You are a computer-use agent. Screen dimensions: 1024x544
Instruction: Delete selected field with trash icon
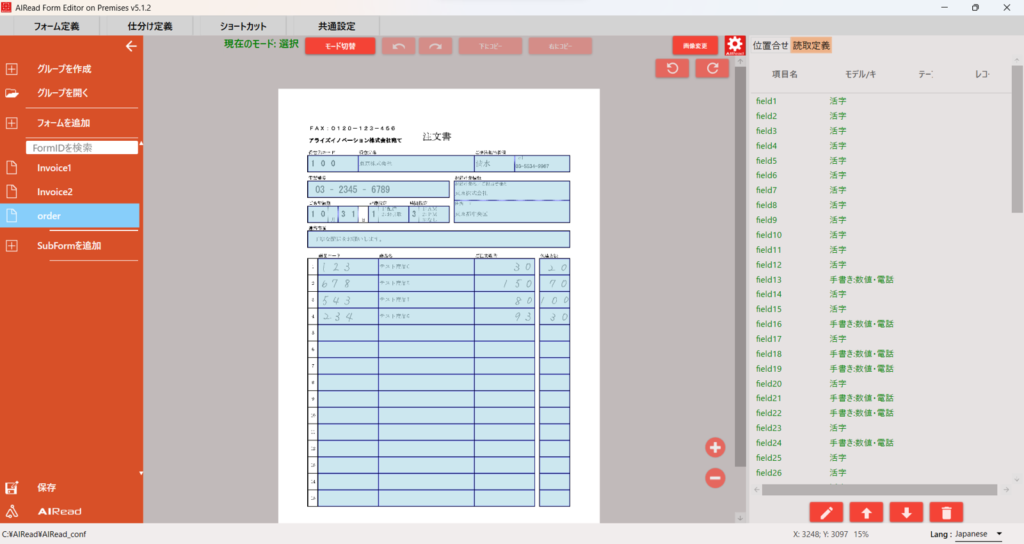click(x=946, y=513)
